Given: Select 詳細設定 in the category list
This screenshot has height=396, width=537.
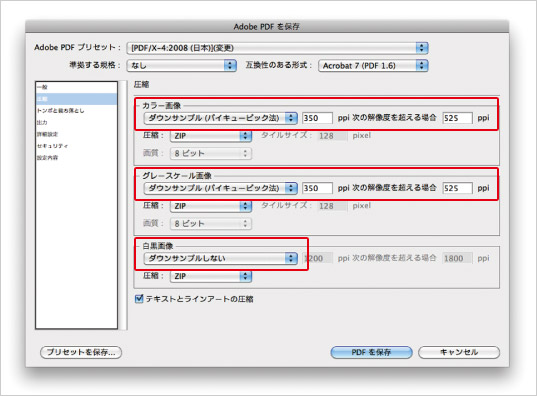Looking at the screenshot, I should (76, 134).
